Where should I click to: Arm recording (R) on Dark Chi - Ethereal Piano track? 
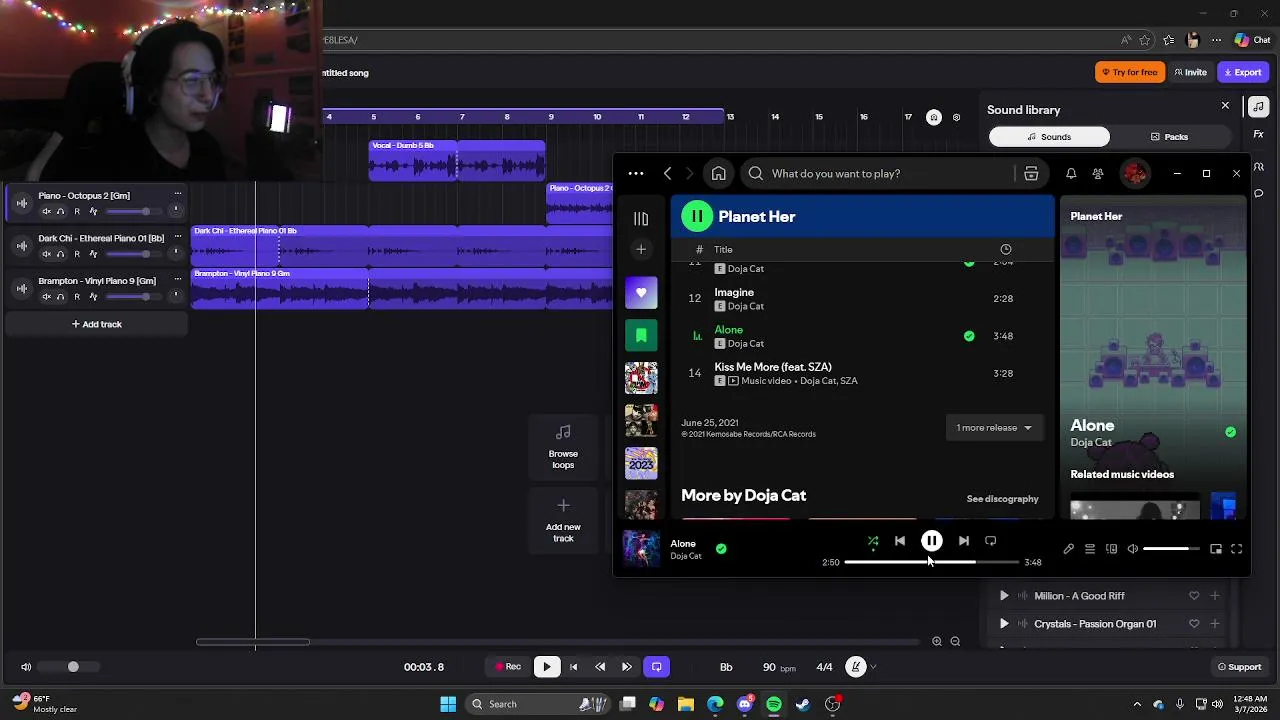(77, 254)
